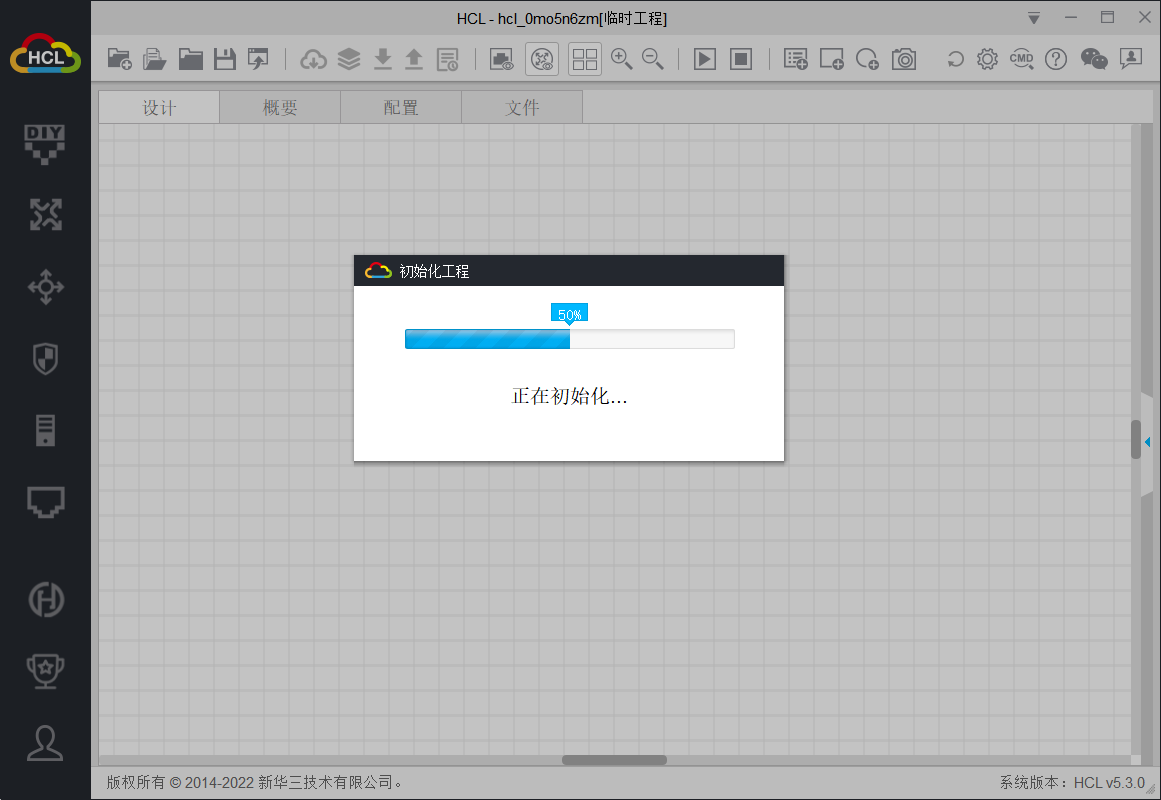Image resolution: width=1161 pixels, height=800 pixels.
Task: Add an ellipse shape with circle-plus icon
Action: (x=867, y=59)
